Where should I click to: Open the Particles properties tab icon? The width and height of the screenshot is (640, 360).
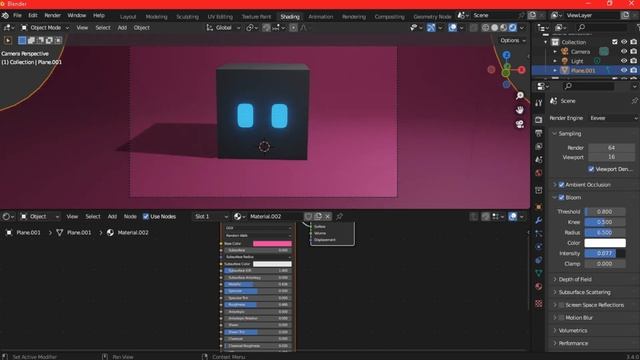[x=539, y=233]
